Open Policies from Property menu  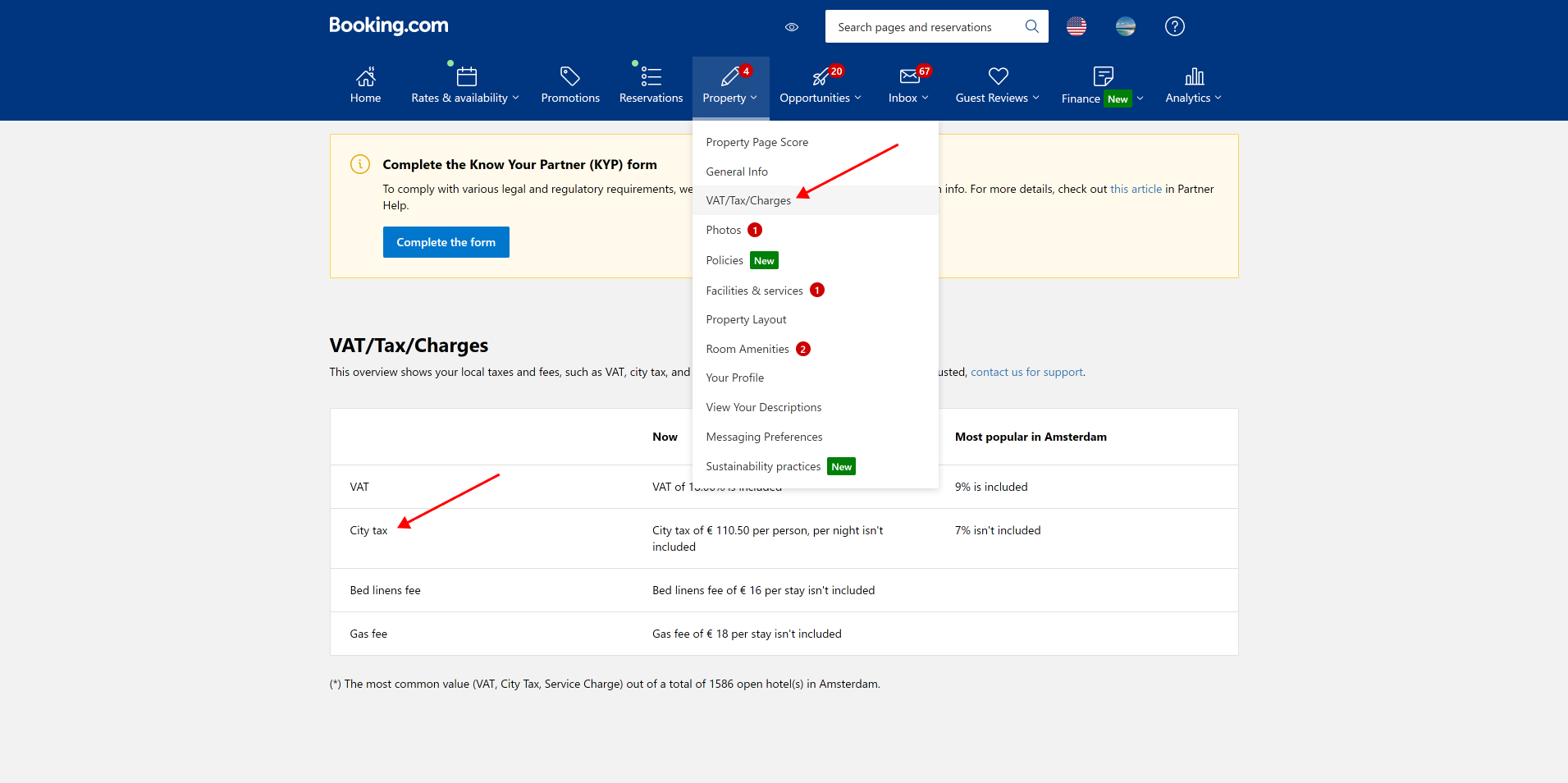pyautogui.click(x=816, y=260)
